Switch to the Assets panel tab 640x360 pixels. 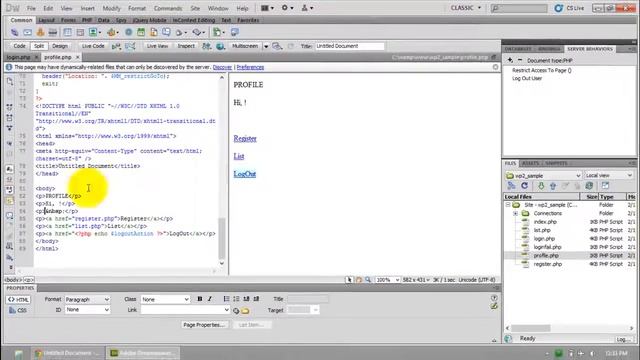click(531, 163)
